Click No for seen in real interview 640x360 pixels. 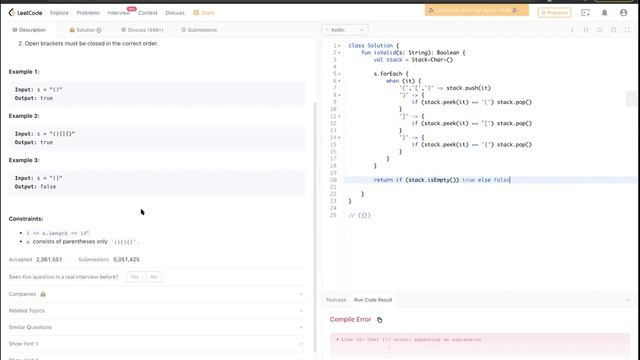click(x=153, y=277)
